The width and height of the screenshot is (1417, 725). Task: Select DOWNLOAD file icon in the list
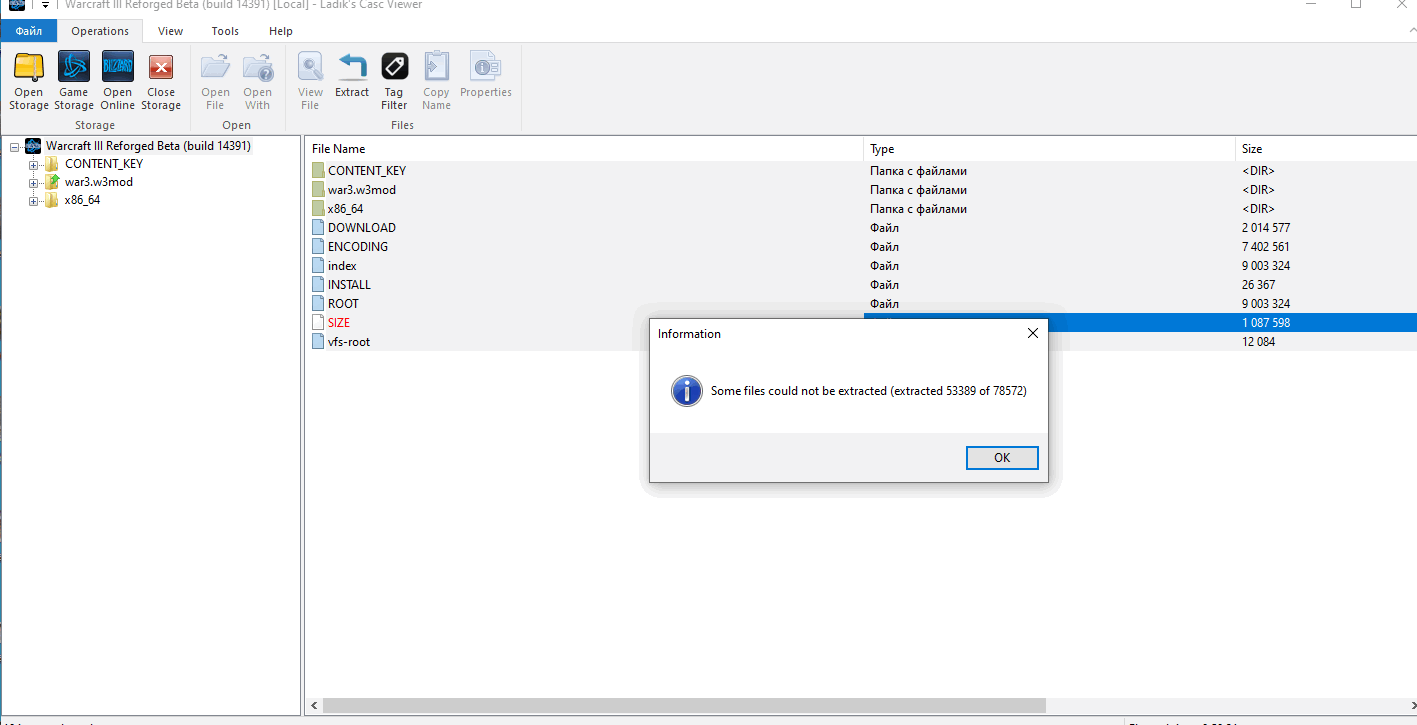[x=318, y=227]
